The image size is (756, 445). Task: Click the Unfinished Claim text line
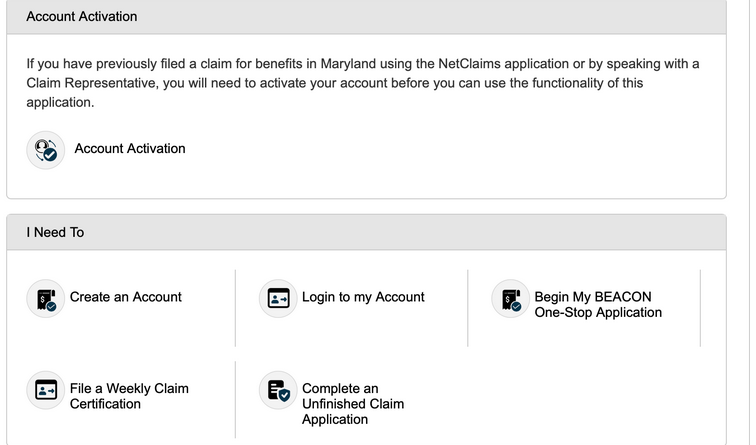click(x=353, y=404)
